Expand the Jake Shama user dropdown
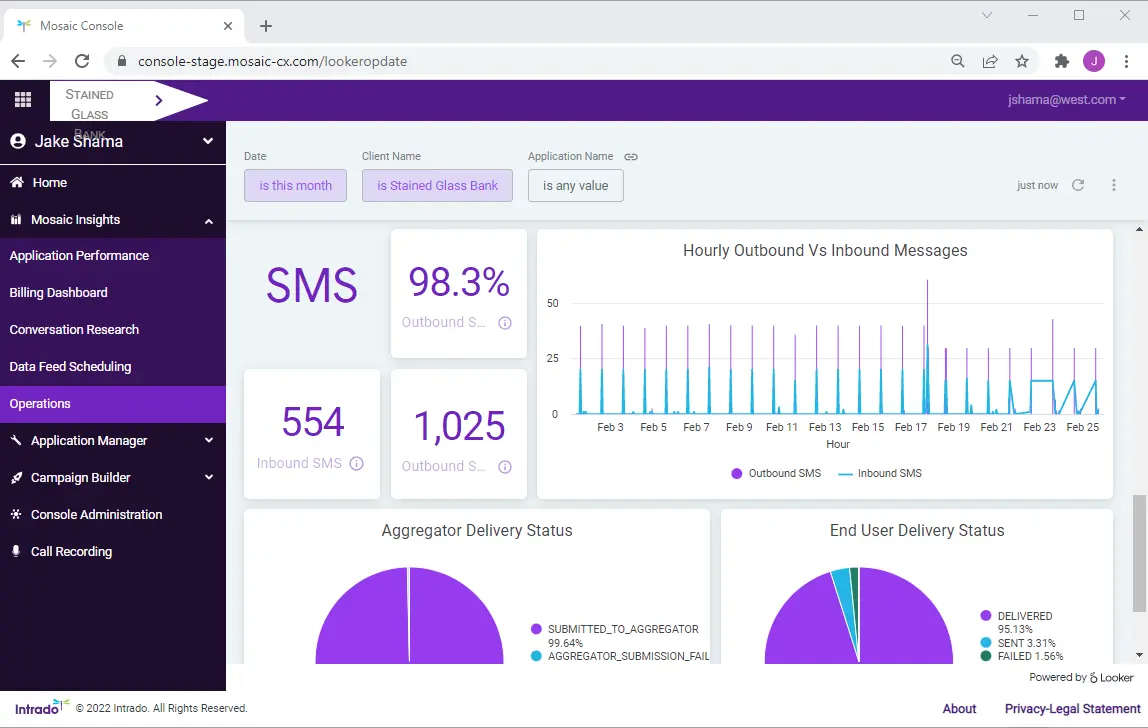The width and height of the screenshot is (1148, 728). (208, 141)
